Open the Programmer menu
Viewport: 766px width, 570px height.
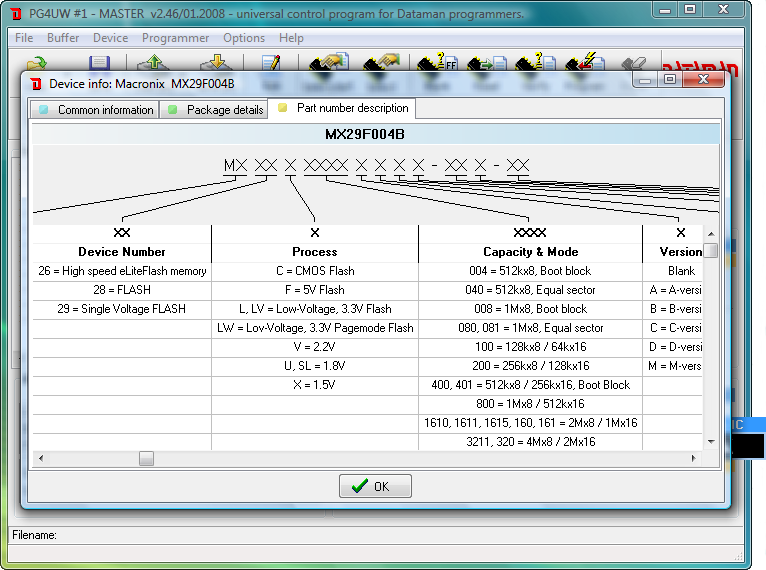point(175,38)
